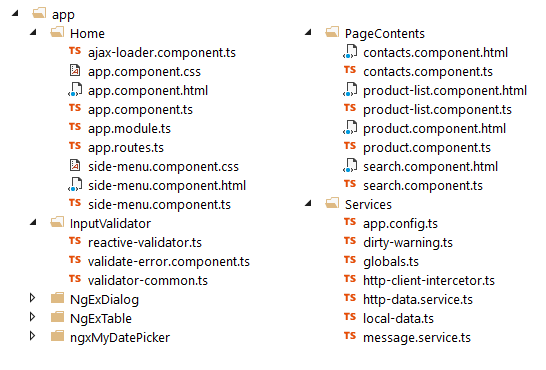Collapse the root app folder
Image resolution: width=546 pixels, height=370 pixels.
(x=15, y=14)
